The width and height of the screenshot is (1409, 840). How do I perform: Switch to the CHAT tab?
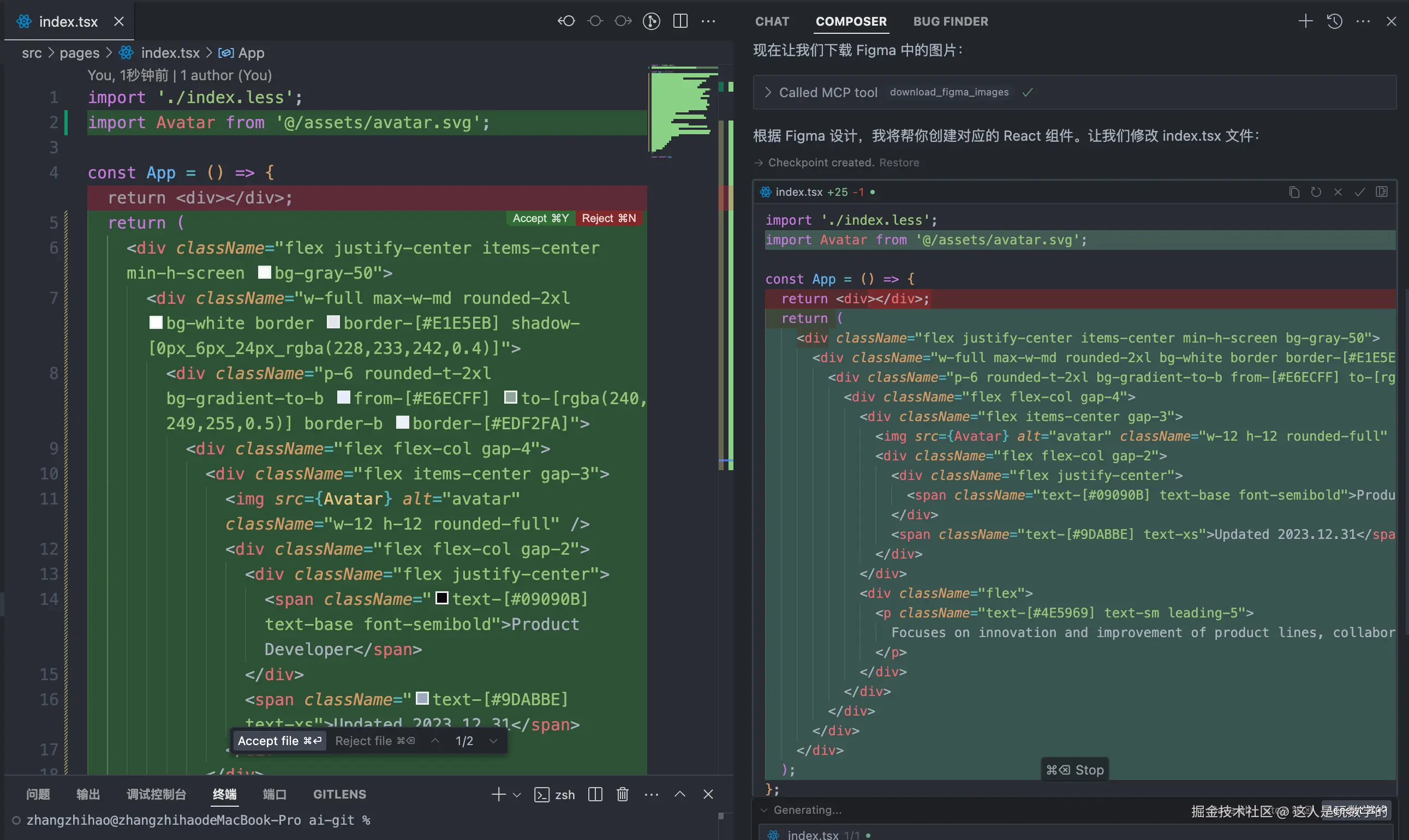click(x=772, y=21)
